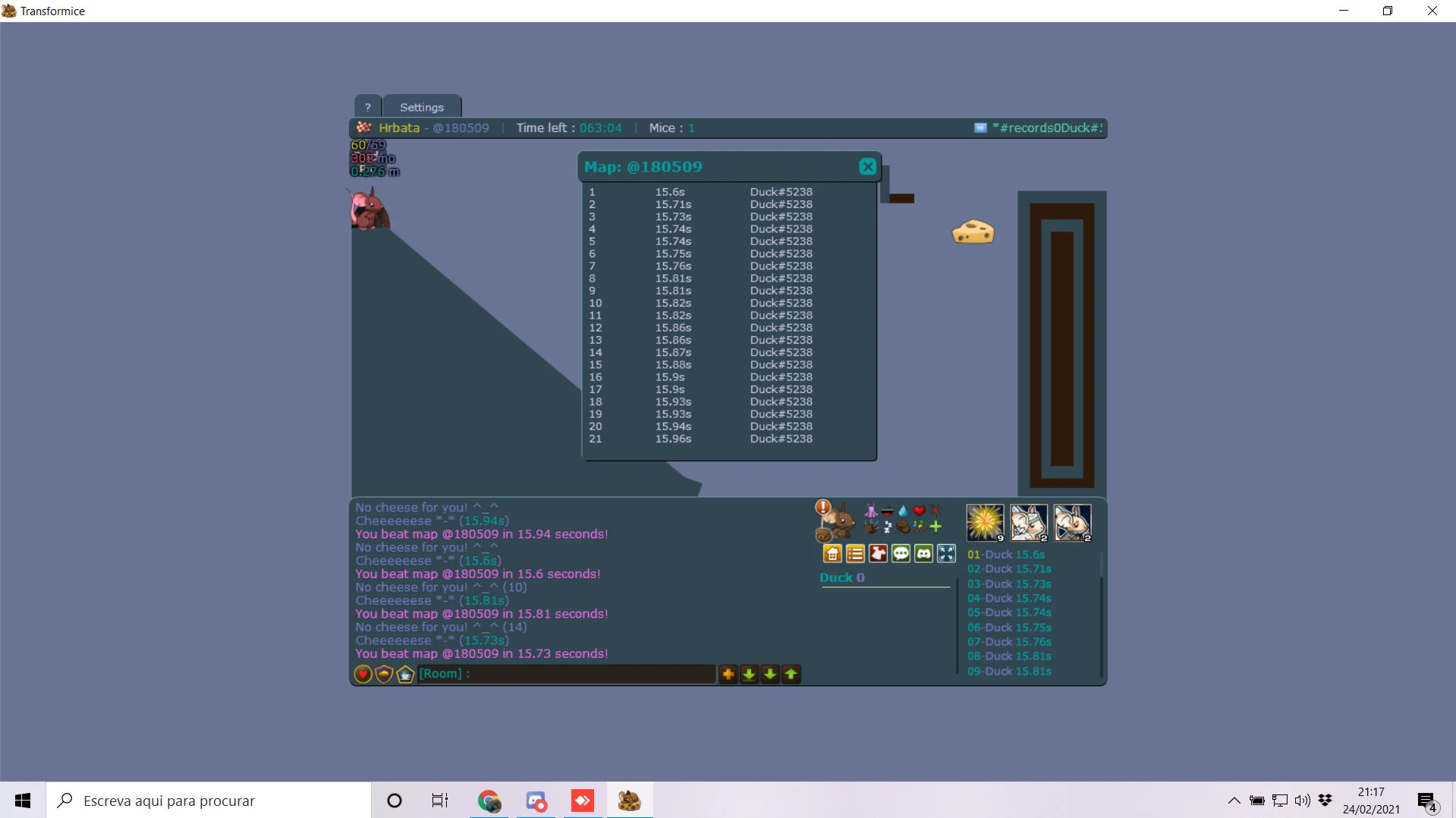Click the pink mouse character
The image size is (1456, 818).
tap(369, 209)
